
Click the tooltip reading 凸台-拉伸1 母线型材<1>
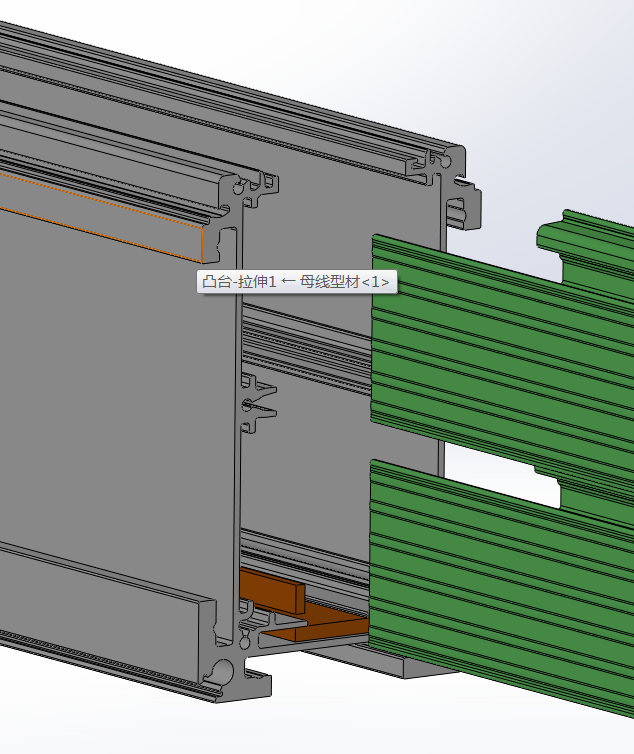point(296,282)
